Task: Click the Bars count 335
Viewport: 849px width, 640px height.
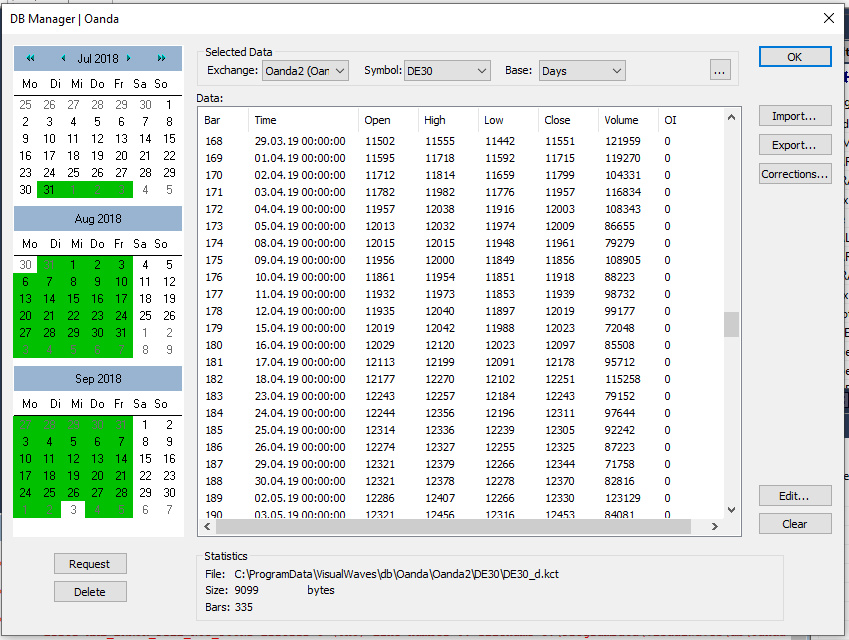Action: click(x=244, y=607)
